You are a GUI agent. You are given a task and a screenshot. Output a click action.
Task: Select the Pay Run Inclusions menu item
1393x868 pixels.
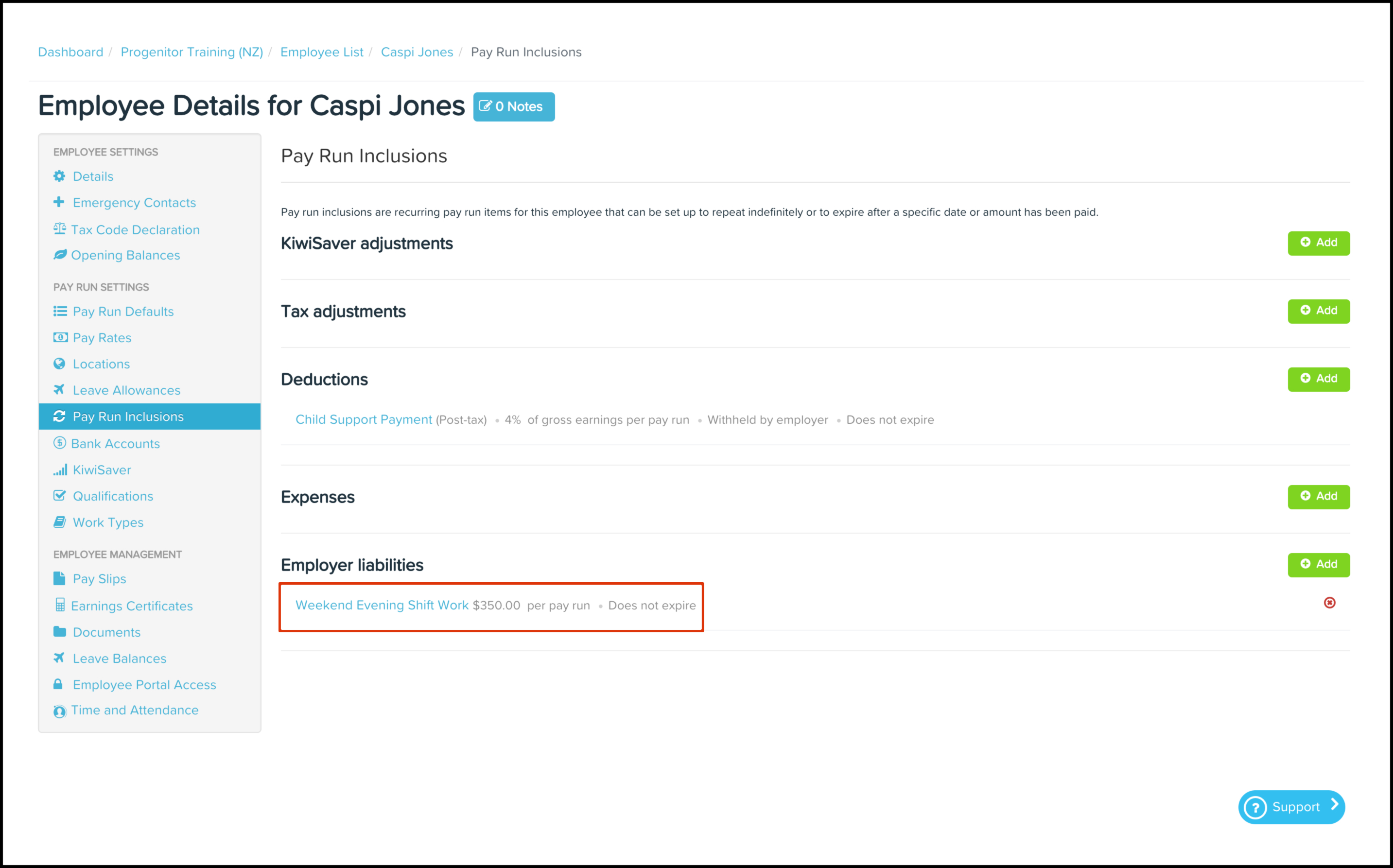pyautogui.click(x=128, y=416)
